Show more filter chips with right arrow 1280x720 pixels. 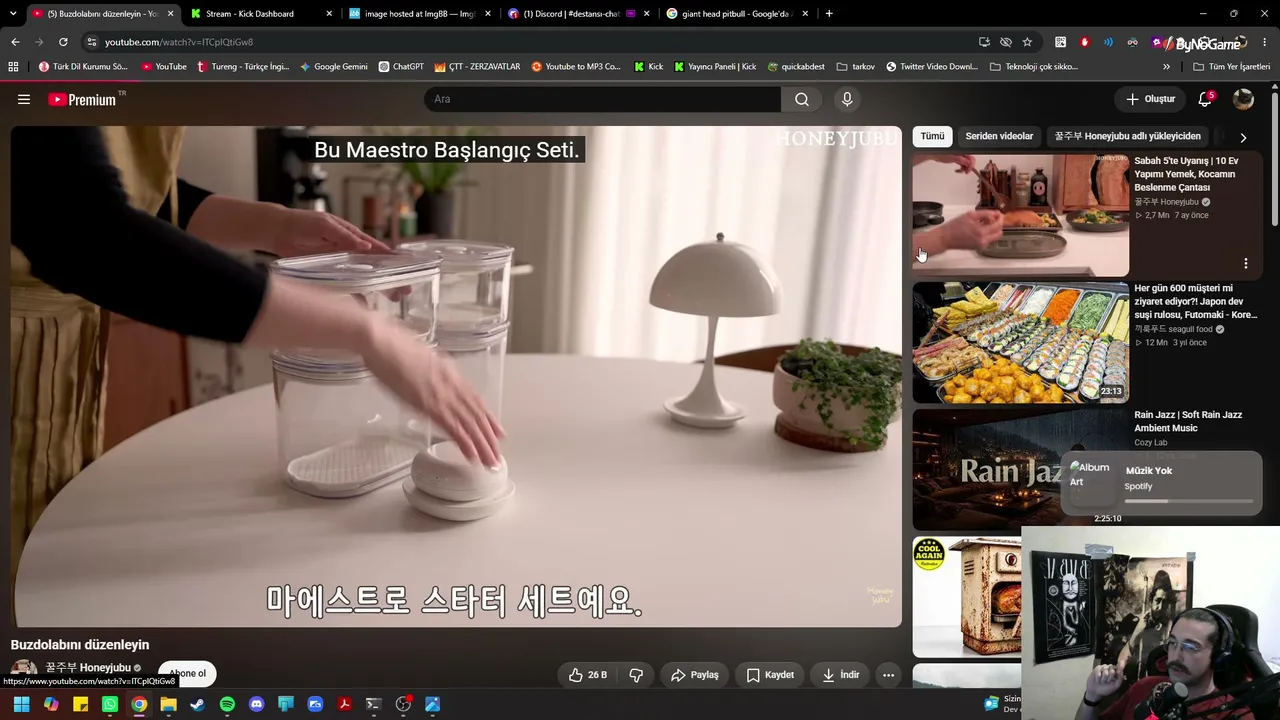[x=1243, y=137]
